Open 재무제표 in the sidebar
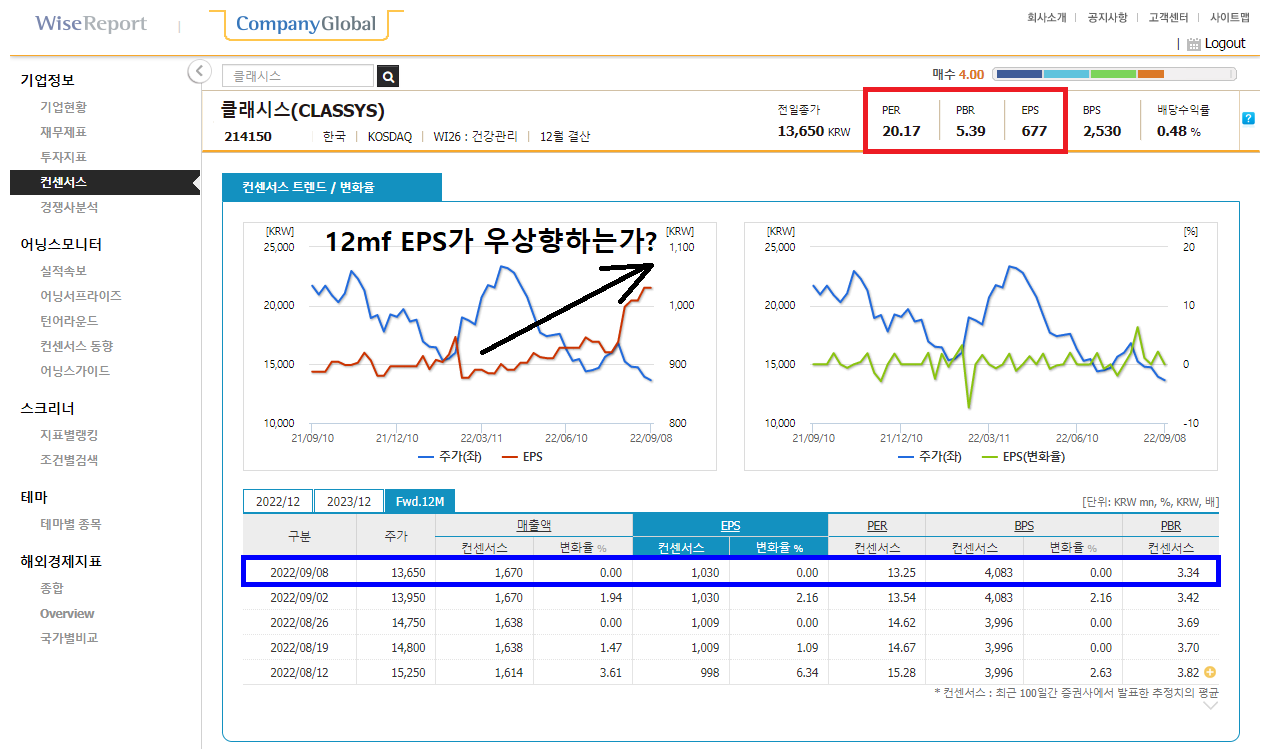The image size is (1268, 751). coord(63,132)
